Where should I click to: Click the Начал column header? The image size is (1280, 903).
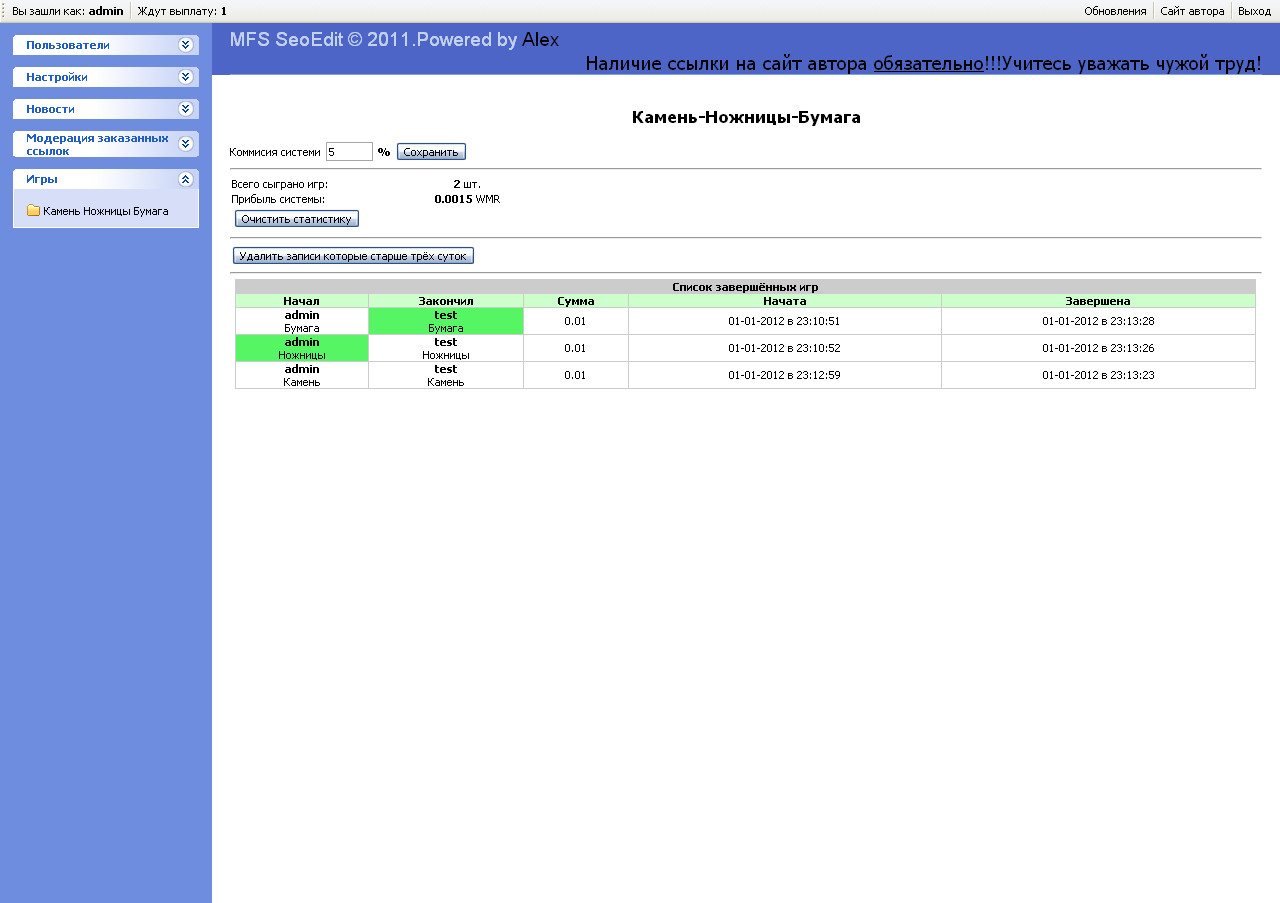[x=301, y=301]
